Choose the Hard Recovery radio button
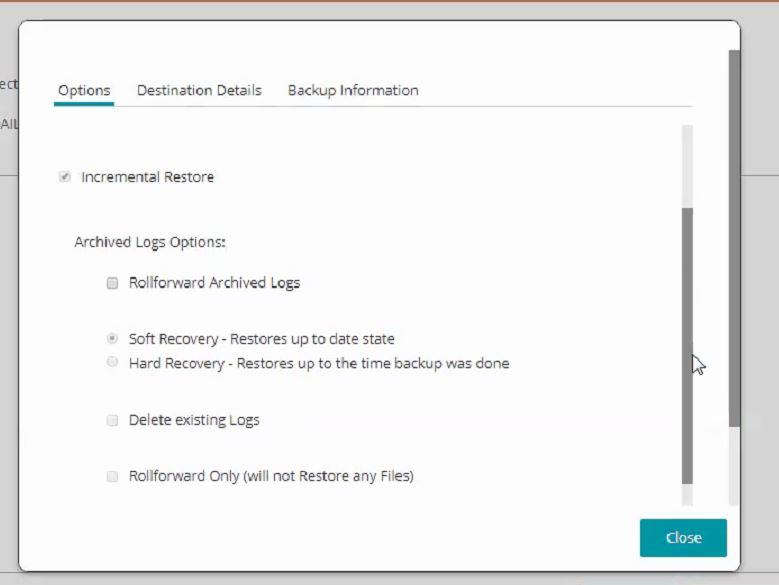The height and width of the screenshot is (585, 779). pos(113,363)
